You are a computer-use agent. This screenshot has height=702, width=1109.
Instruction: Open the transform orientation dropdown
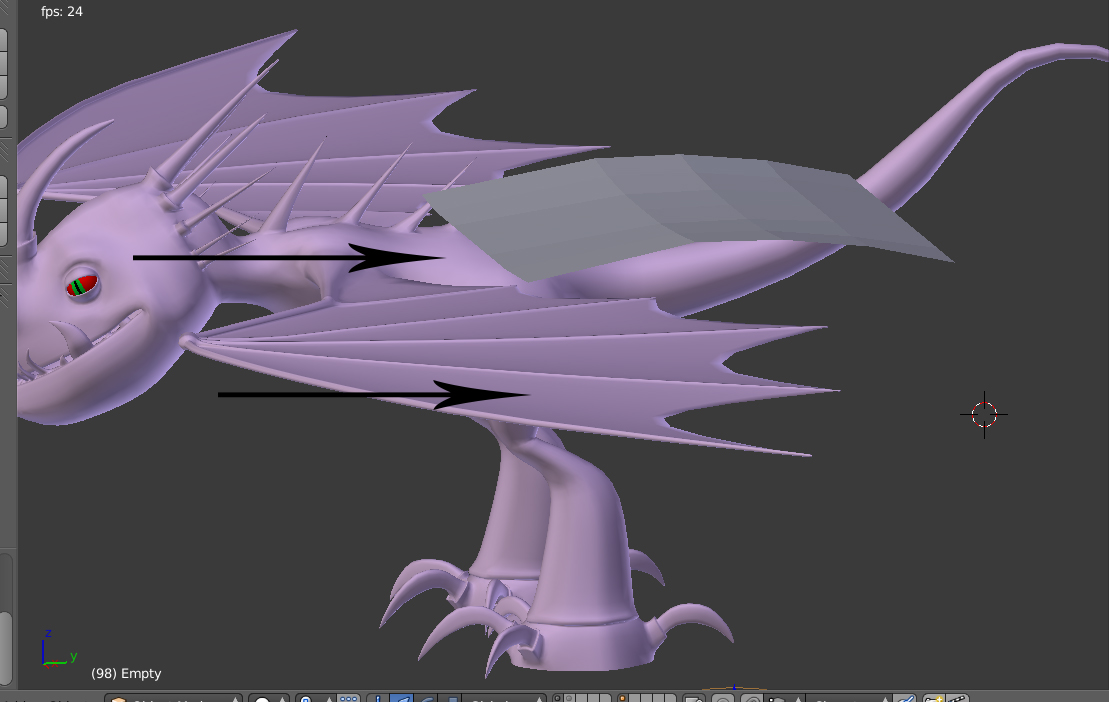pos(505,698)
